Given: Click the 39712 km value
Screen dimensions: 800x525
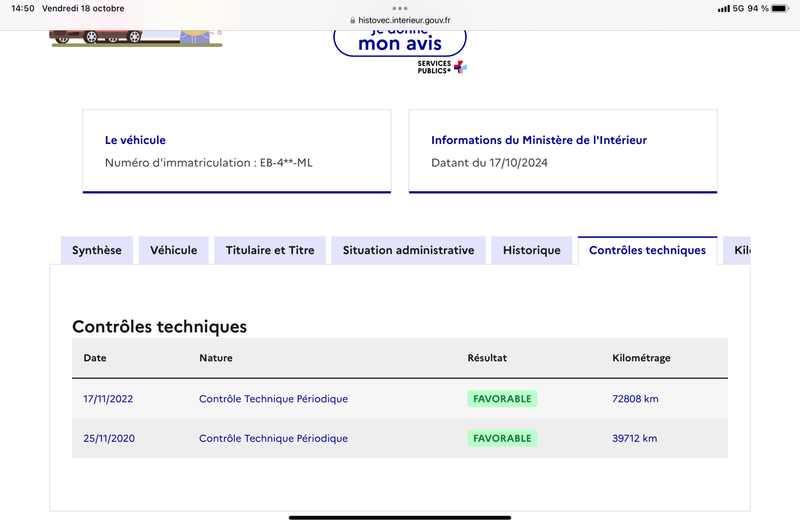Looking at the screenshot, I should tap(635, 438).
